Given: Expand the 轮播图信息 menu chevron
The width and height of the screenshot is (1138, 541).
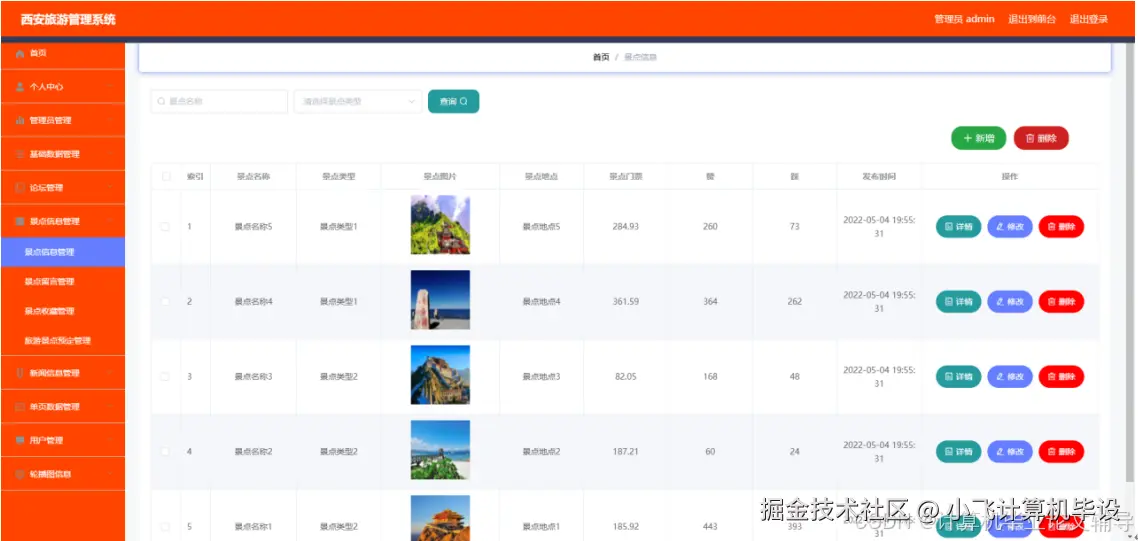Looking at the screenshot, I should point(110,474).
